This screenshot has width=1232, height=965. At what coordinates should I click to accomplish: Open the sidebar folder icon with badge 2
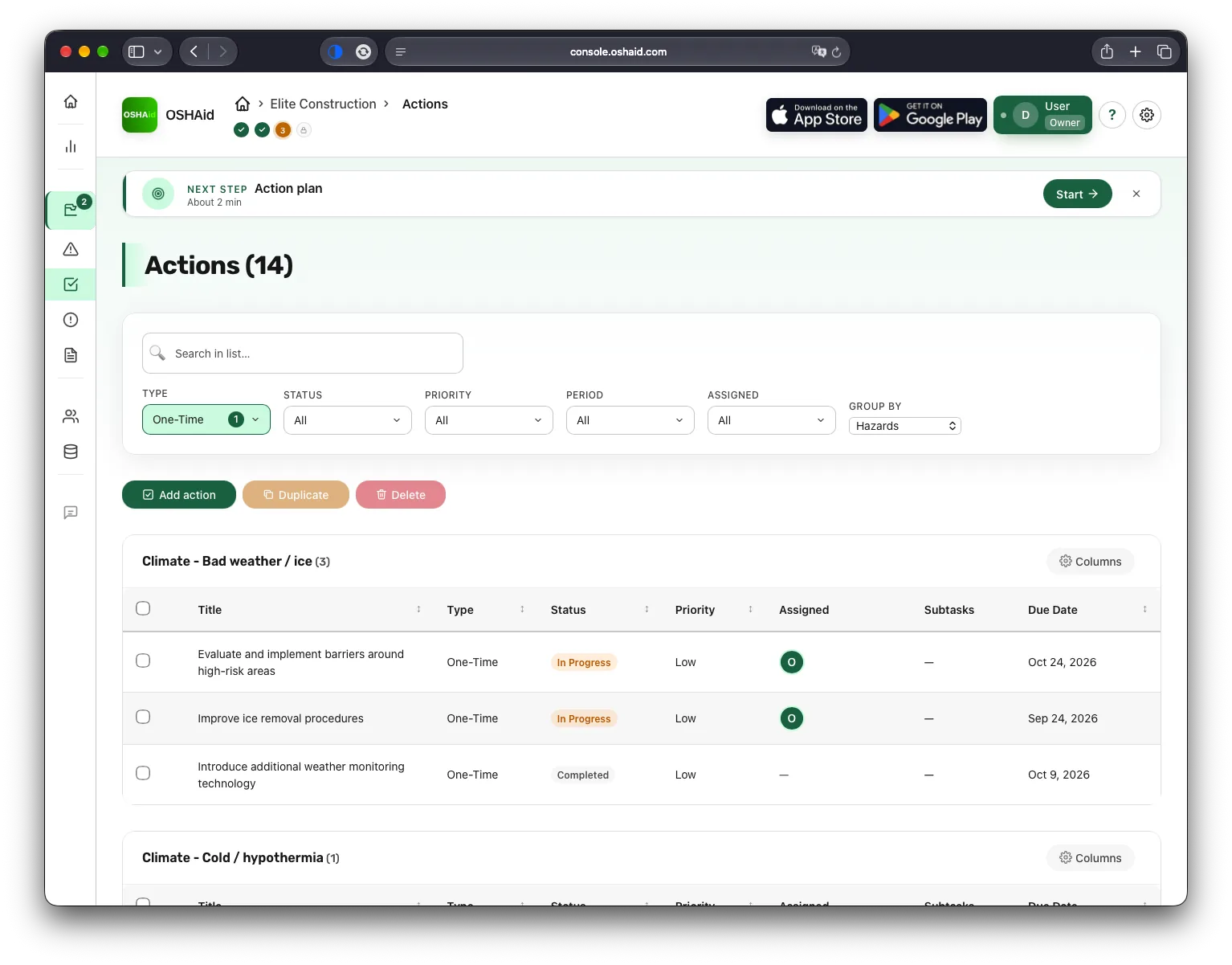[x=71, y=210]
